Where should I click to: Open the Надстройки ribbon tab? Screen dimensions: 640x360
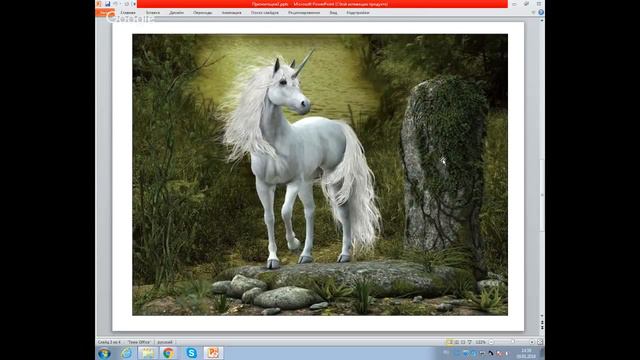(x=358, y=13)
